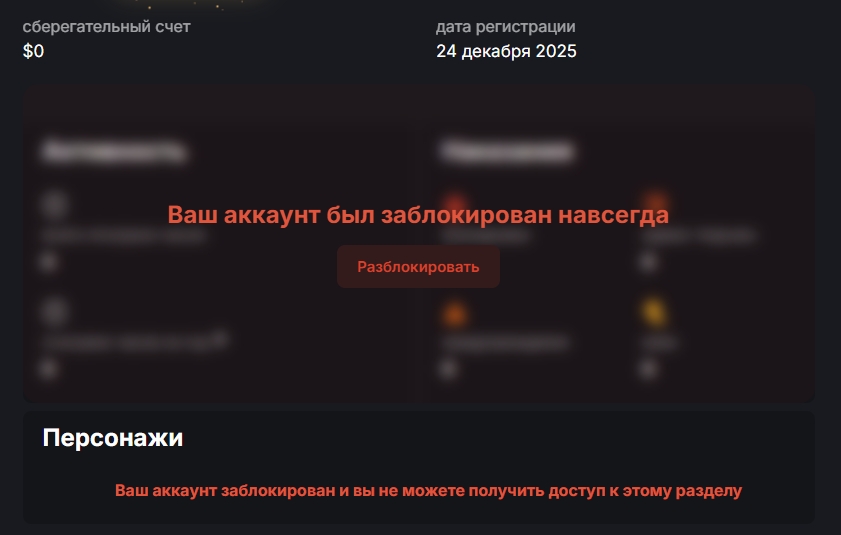Click the сберегательный счет label
Screen dimensions: 841x535
coord(106,26)
